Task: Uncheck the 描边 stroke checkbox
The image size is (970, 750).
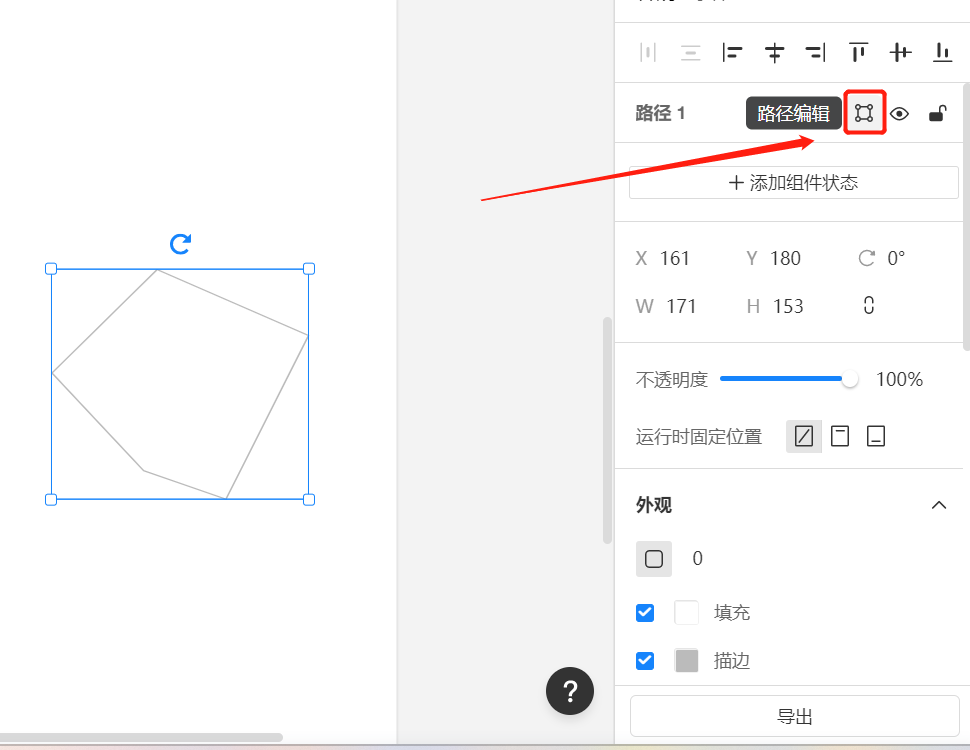Action: coord(645,661)
